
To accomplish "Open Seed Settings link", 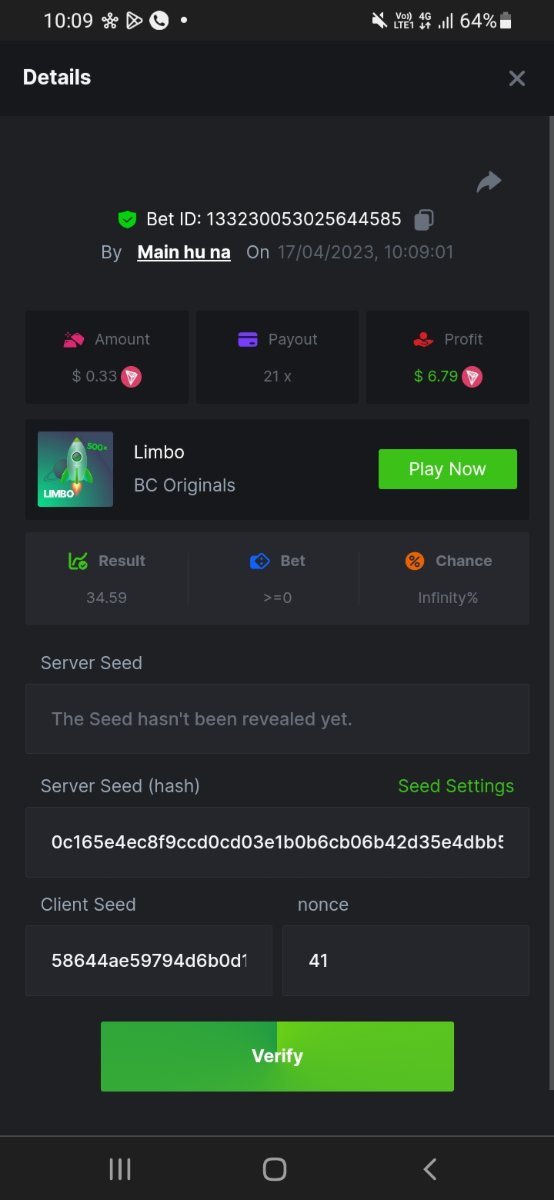I will 456,786.
